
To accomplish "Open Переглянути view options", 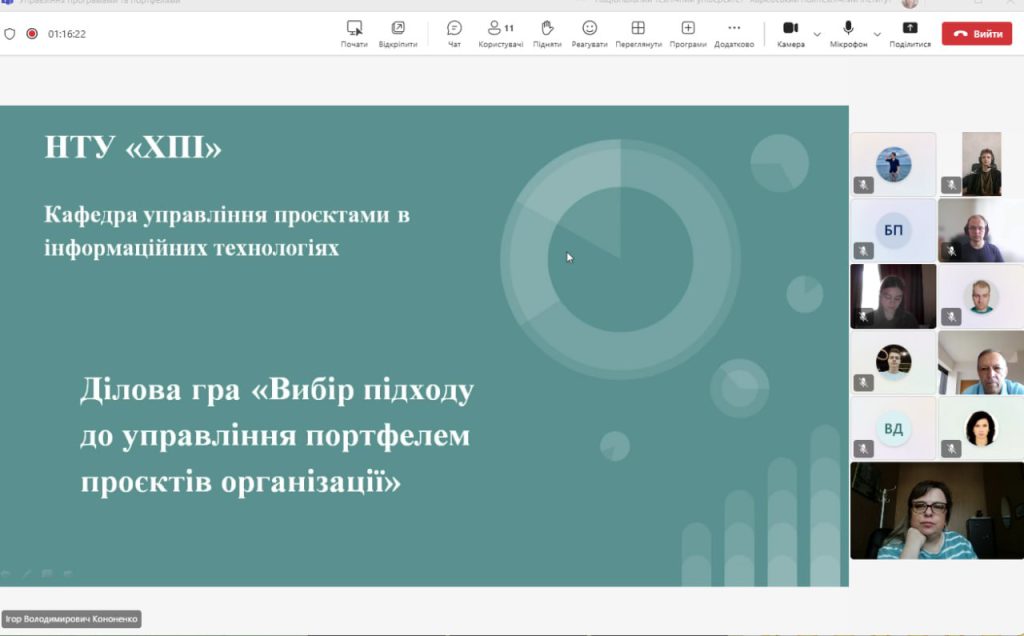I will (x=638, y=33).
